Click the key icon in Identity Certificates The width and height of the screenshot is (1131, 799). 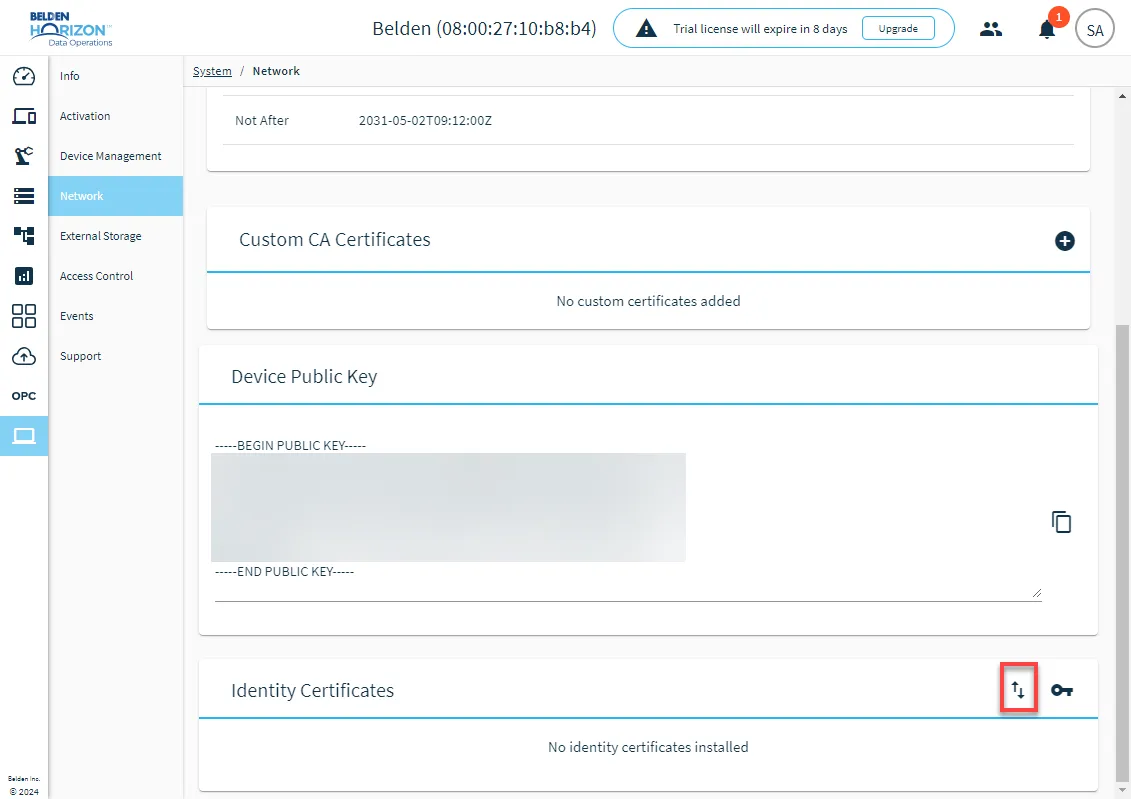click(x=1062, y=690)
